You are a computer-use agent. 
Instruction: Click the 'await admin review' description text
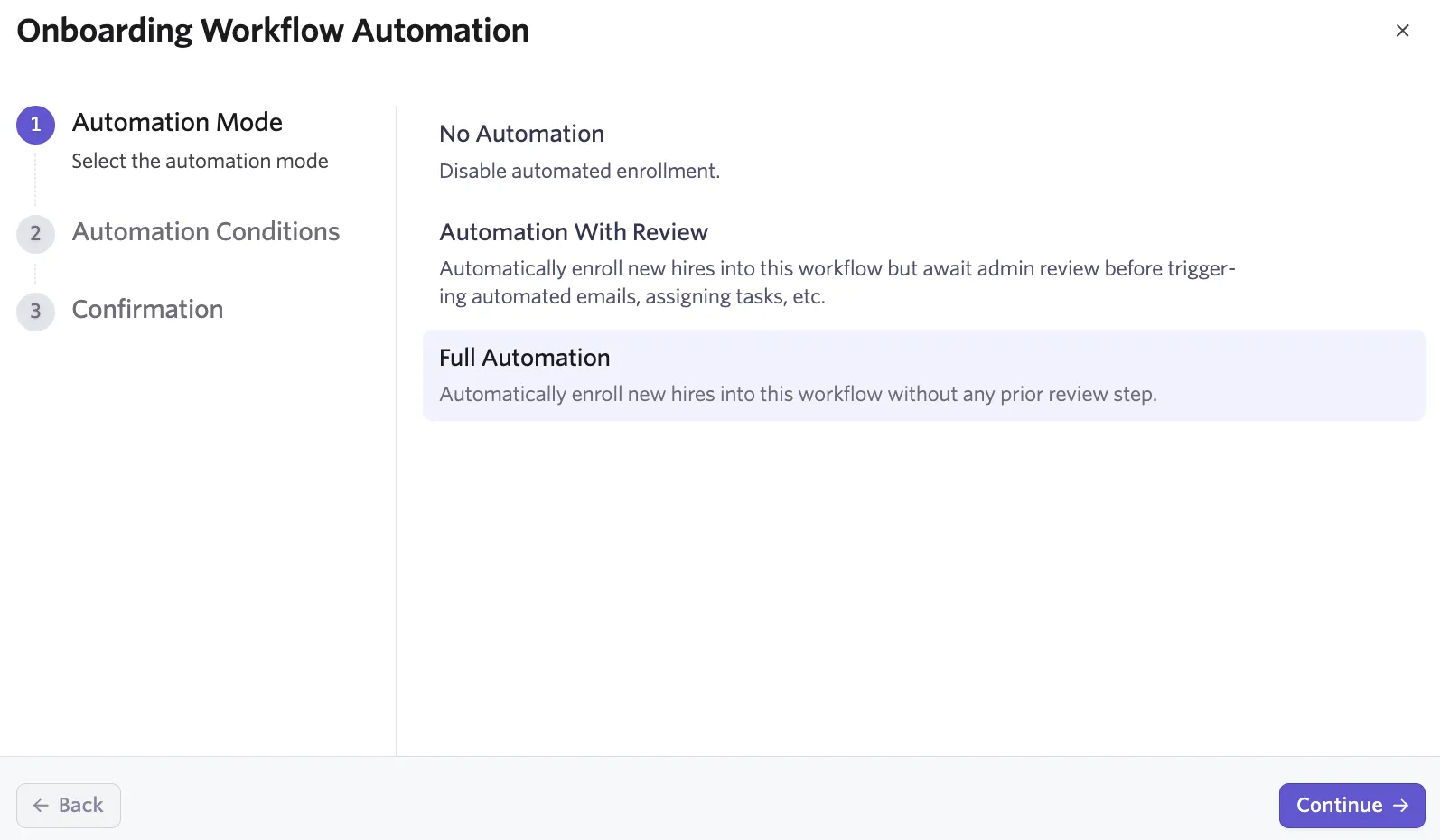[x=837, y=282]
